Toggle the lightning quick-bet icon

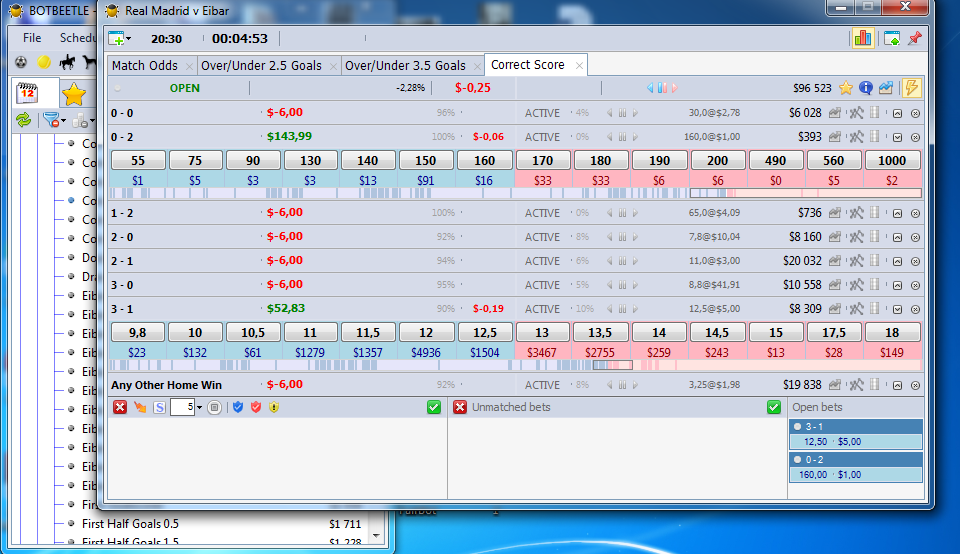911,88
